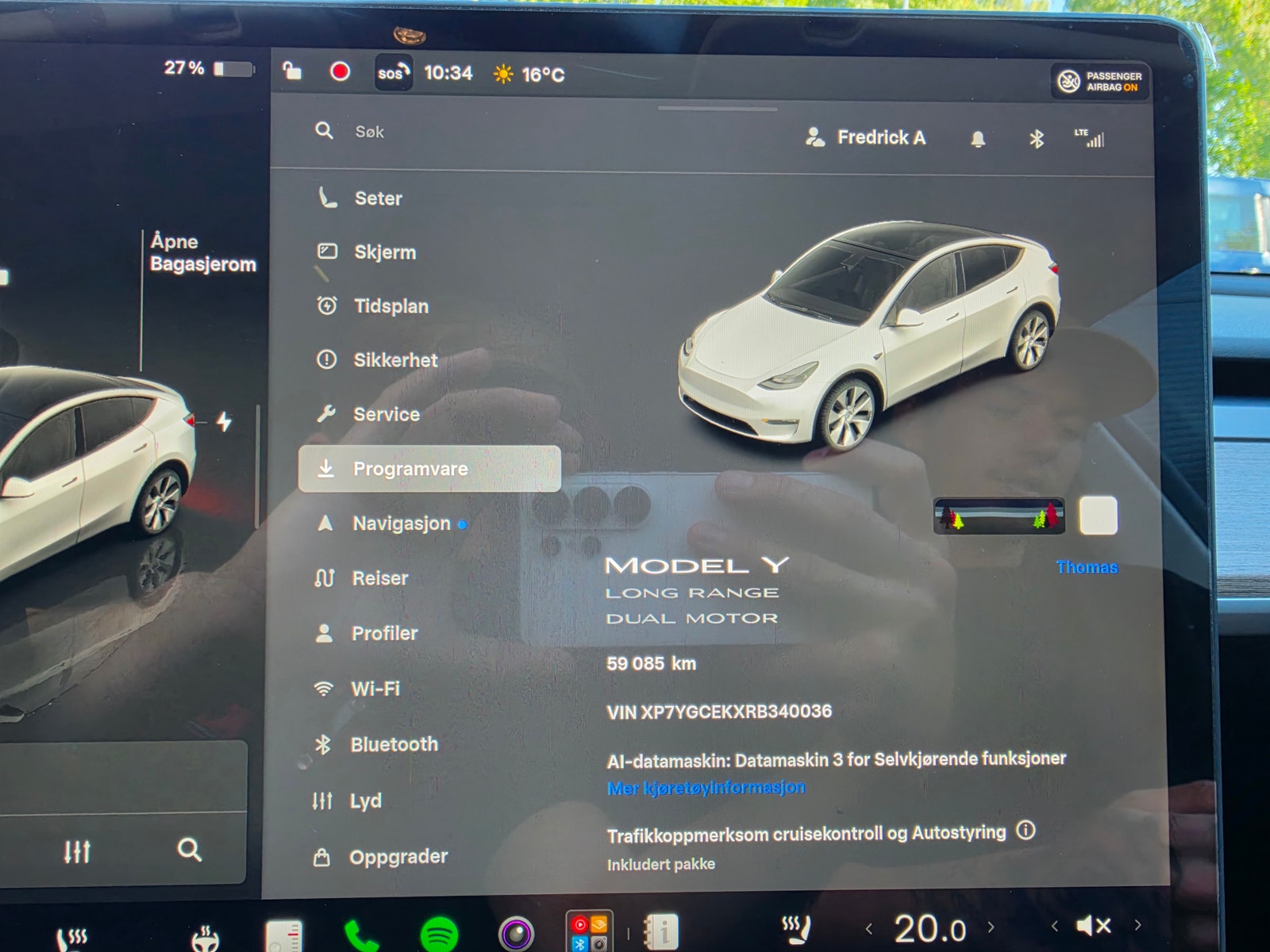Click the 10:34 clock display
Image resolution: width=1270 pixels, height=952 pixels.
(x=448, y=73)
